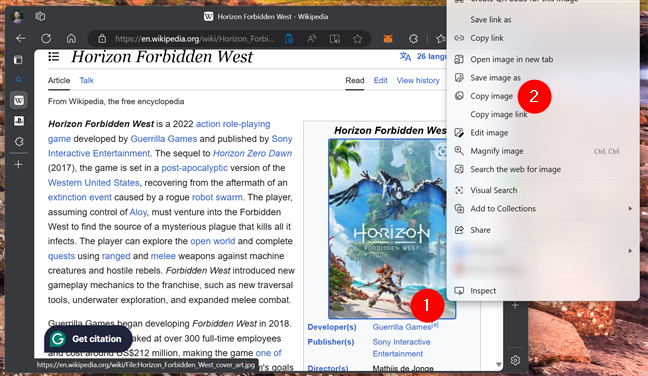Open the extinction event link
Screen dimensions: 648x376
coord(79,197)
